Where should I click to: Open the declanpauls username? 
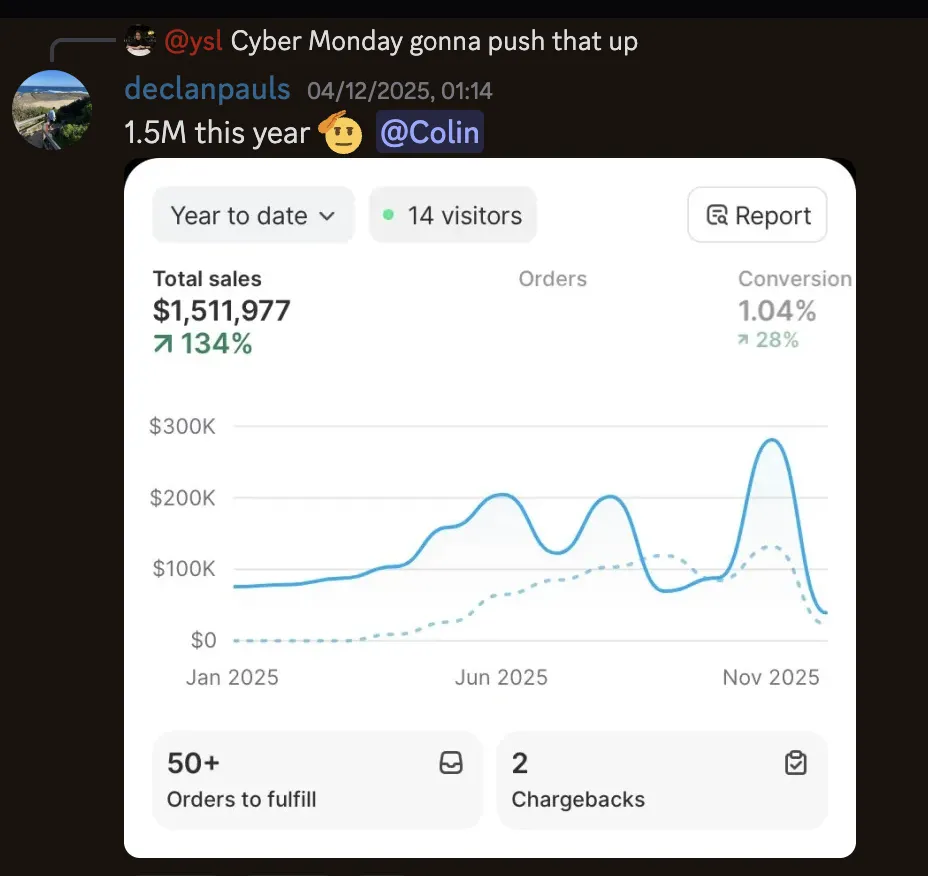click(x=207, y=89)
